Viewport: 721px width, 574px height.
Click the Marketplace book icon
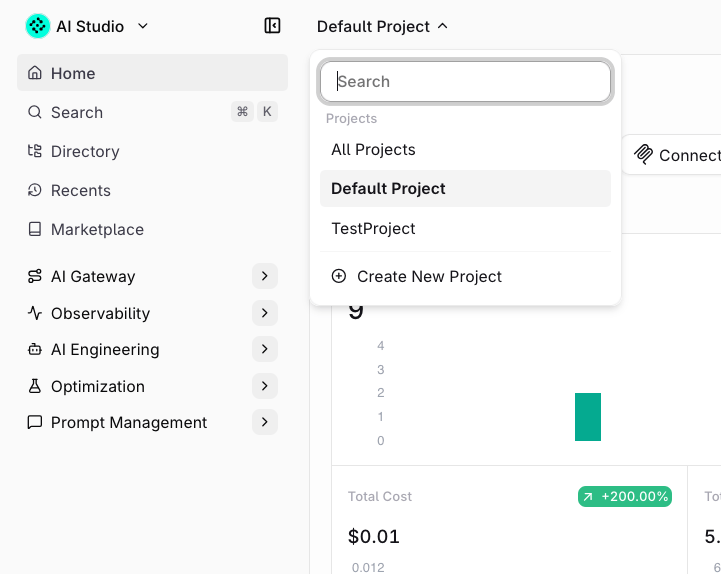[x=34, y=229]
